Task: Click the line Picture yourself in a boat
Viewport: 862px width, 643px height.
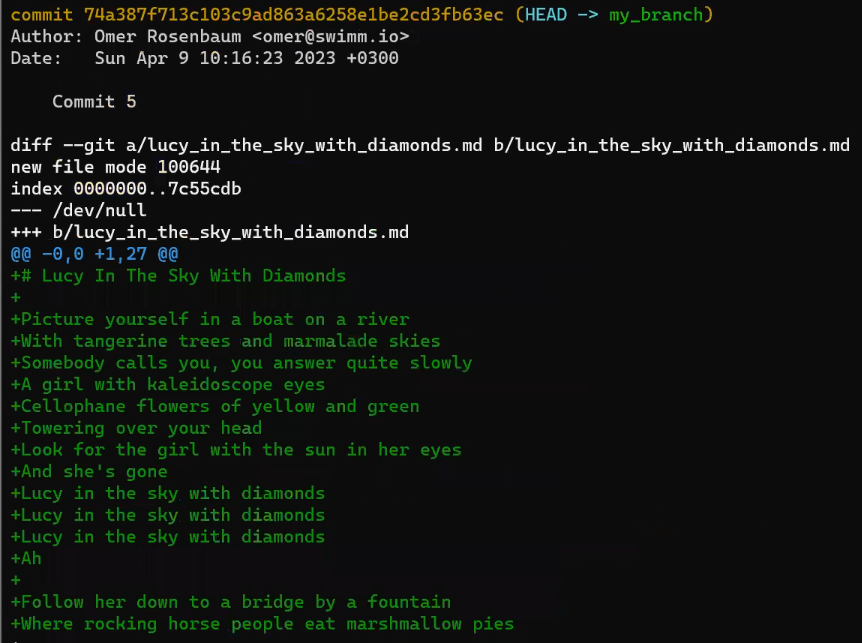Action: (x=210, y=319)
